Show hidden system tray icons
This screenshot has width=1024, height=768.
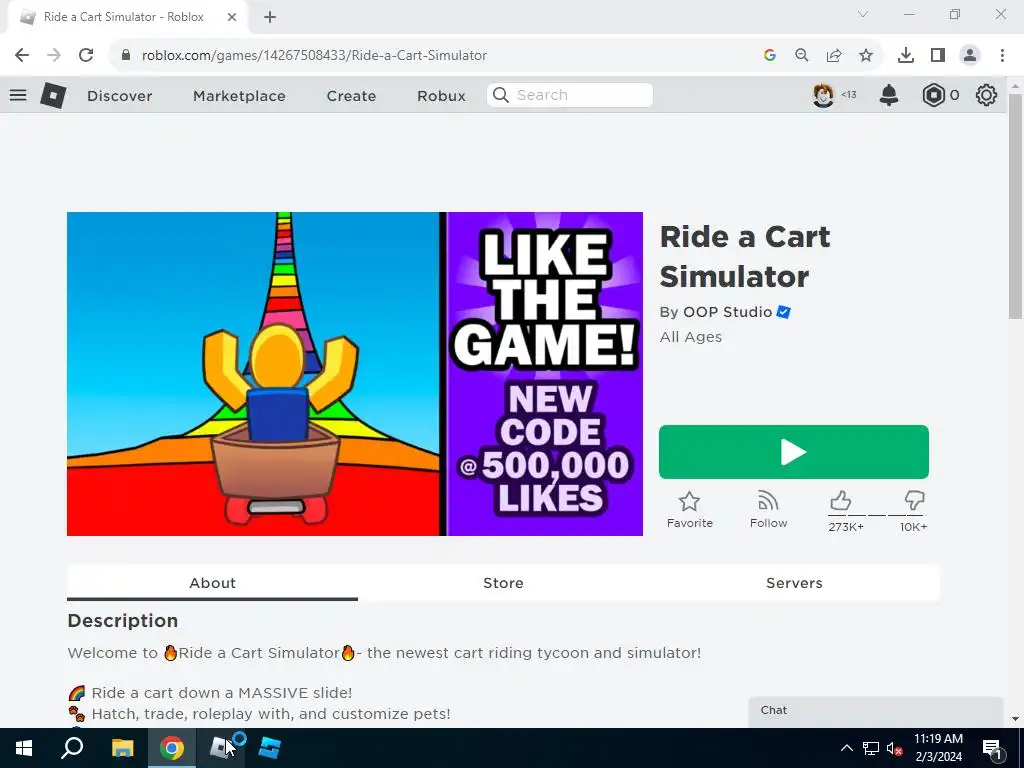pos(846,748)
